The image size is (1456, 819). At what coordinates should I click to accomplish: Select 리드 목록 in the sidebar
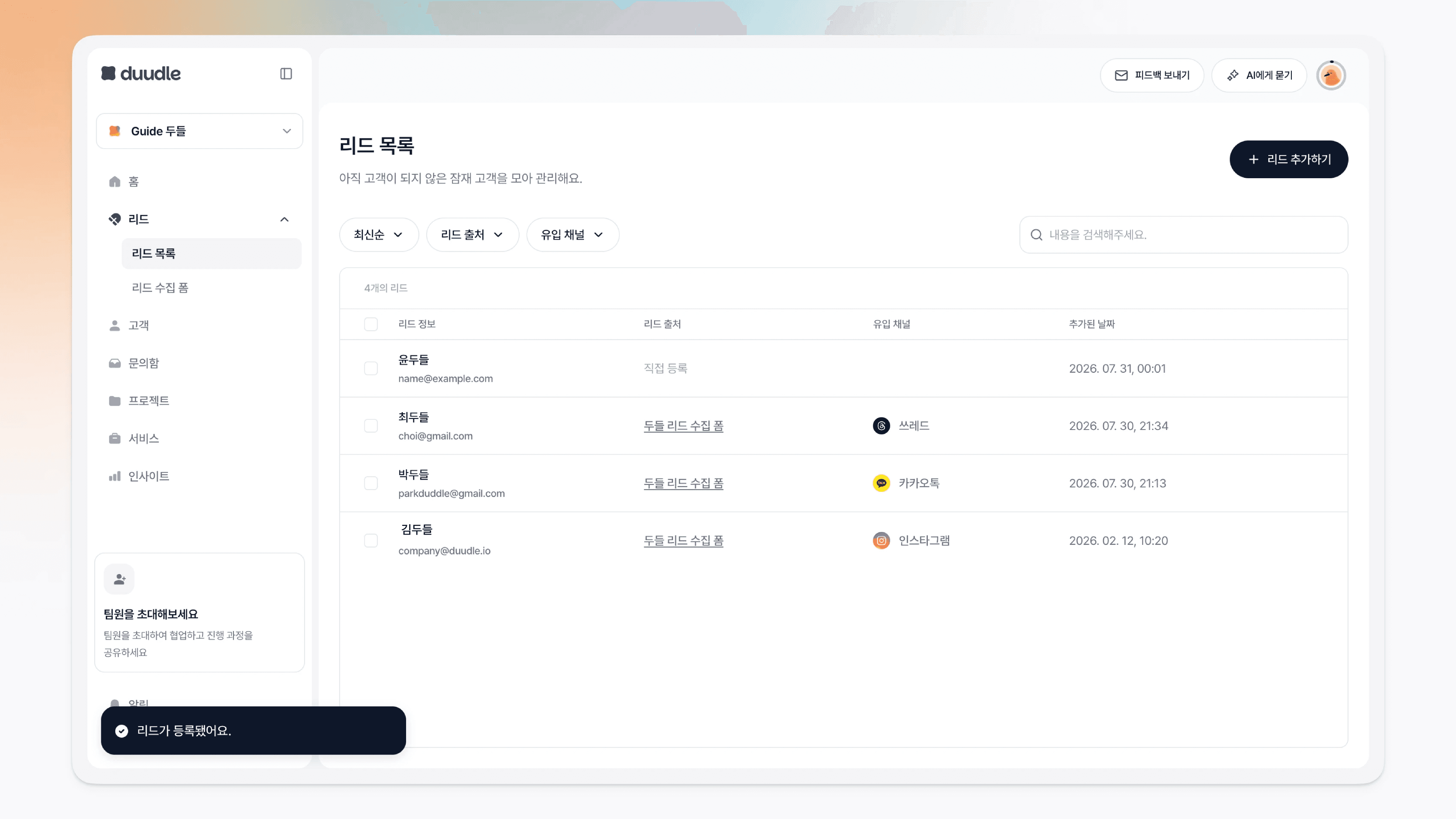pyautogui.click(x=212, y=253)
